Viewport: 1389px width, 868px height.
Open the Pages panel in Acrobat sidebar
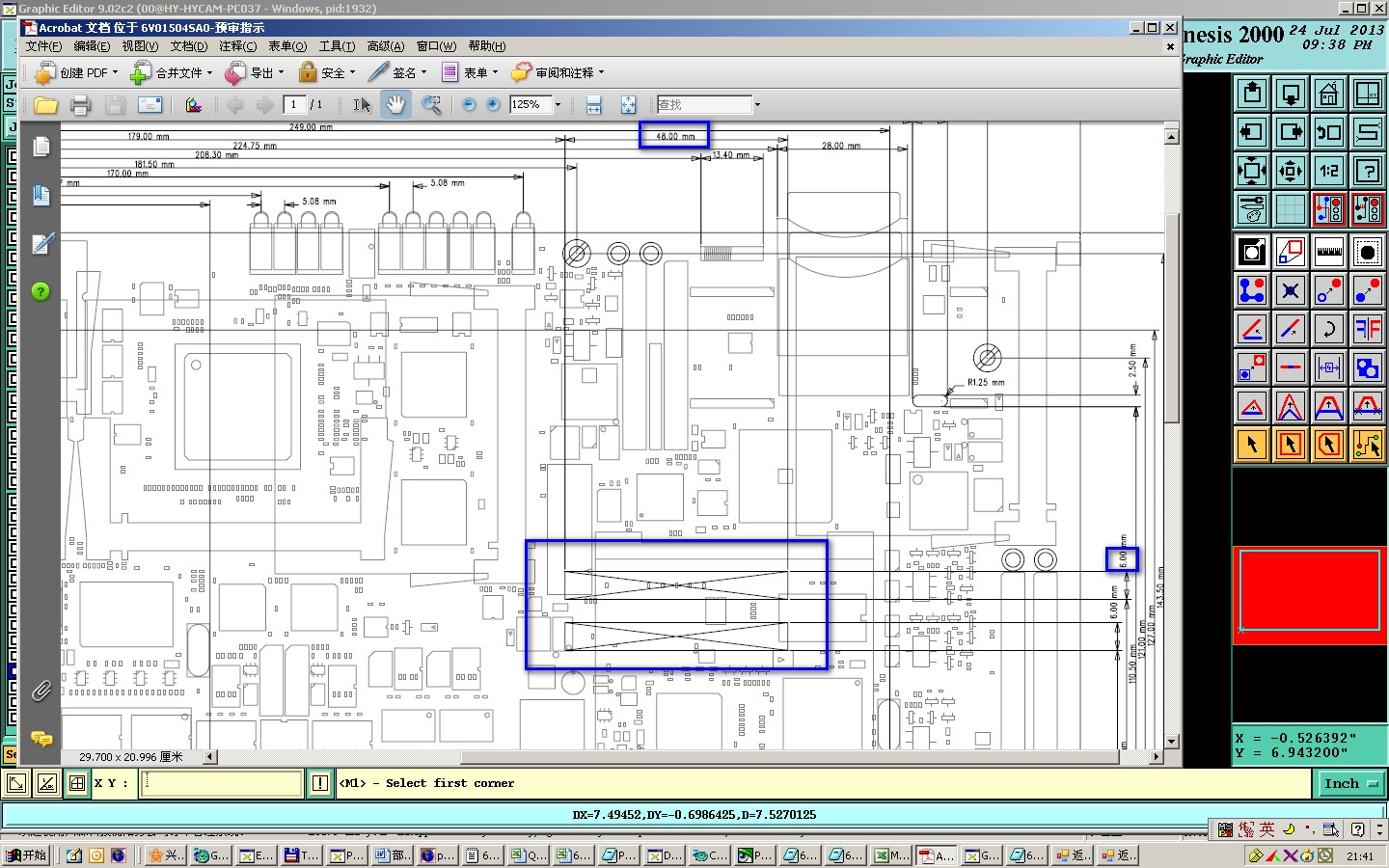pyautogui.click(x=41, y=147)
